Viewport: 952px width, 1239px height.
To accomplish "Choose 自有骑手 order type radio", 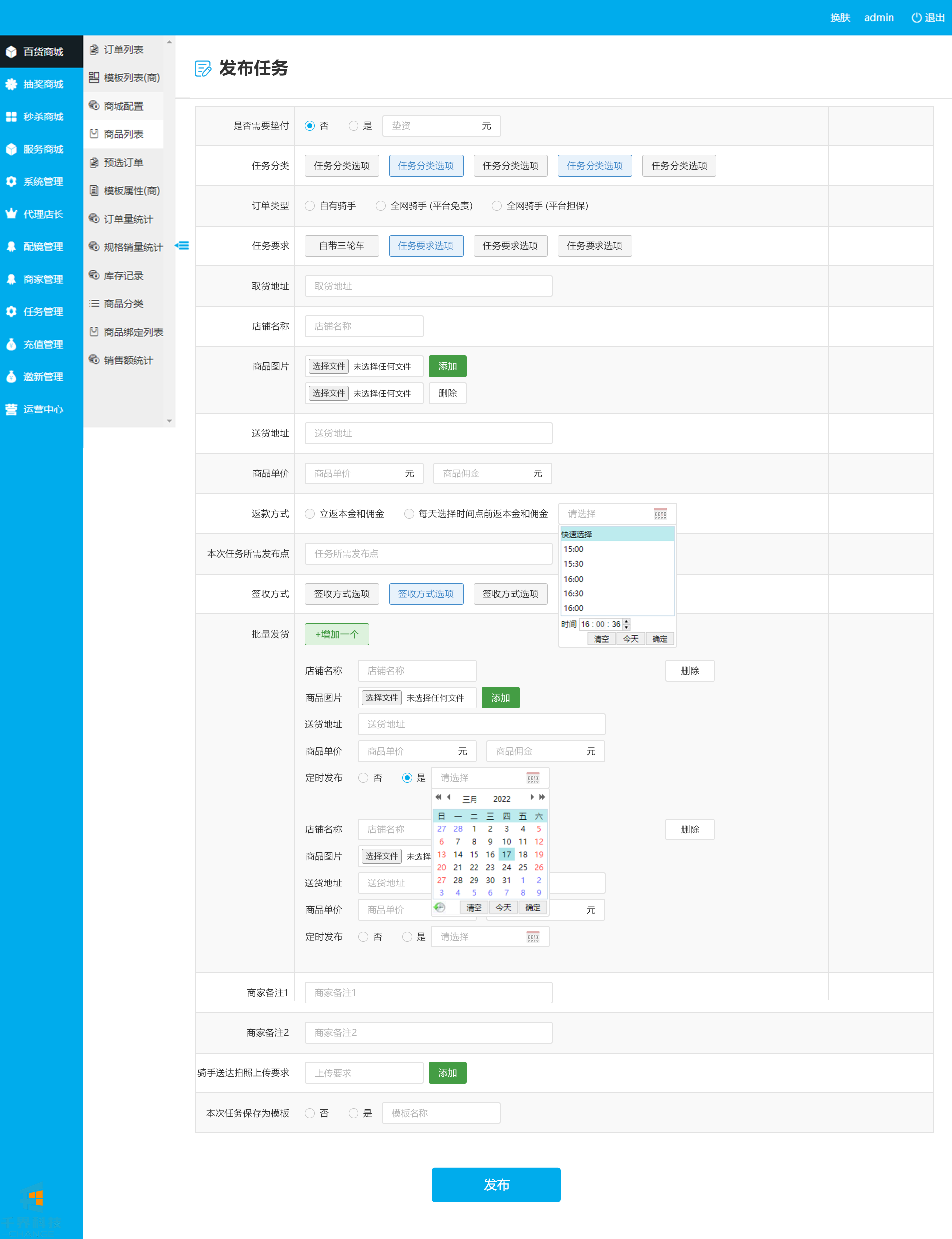I will 310,206.
